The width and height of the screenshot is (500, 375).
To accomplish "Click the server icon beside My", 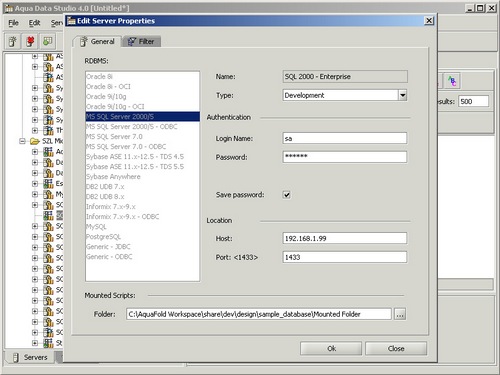I will coord(48,194).
